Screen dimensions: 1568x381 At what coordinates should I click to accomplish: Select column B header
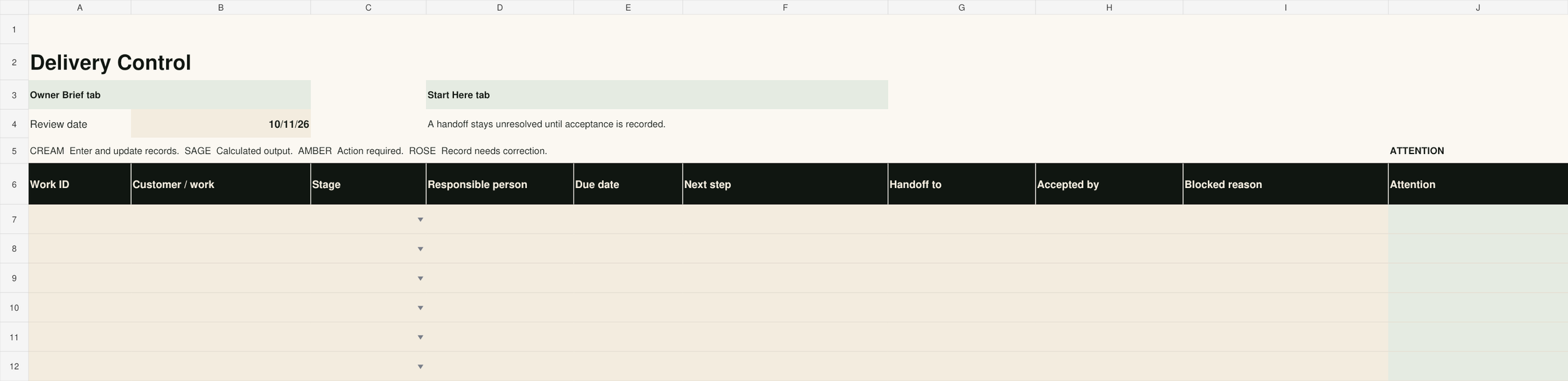(x=221, y=8)
